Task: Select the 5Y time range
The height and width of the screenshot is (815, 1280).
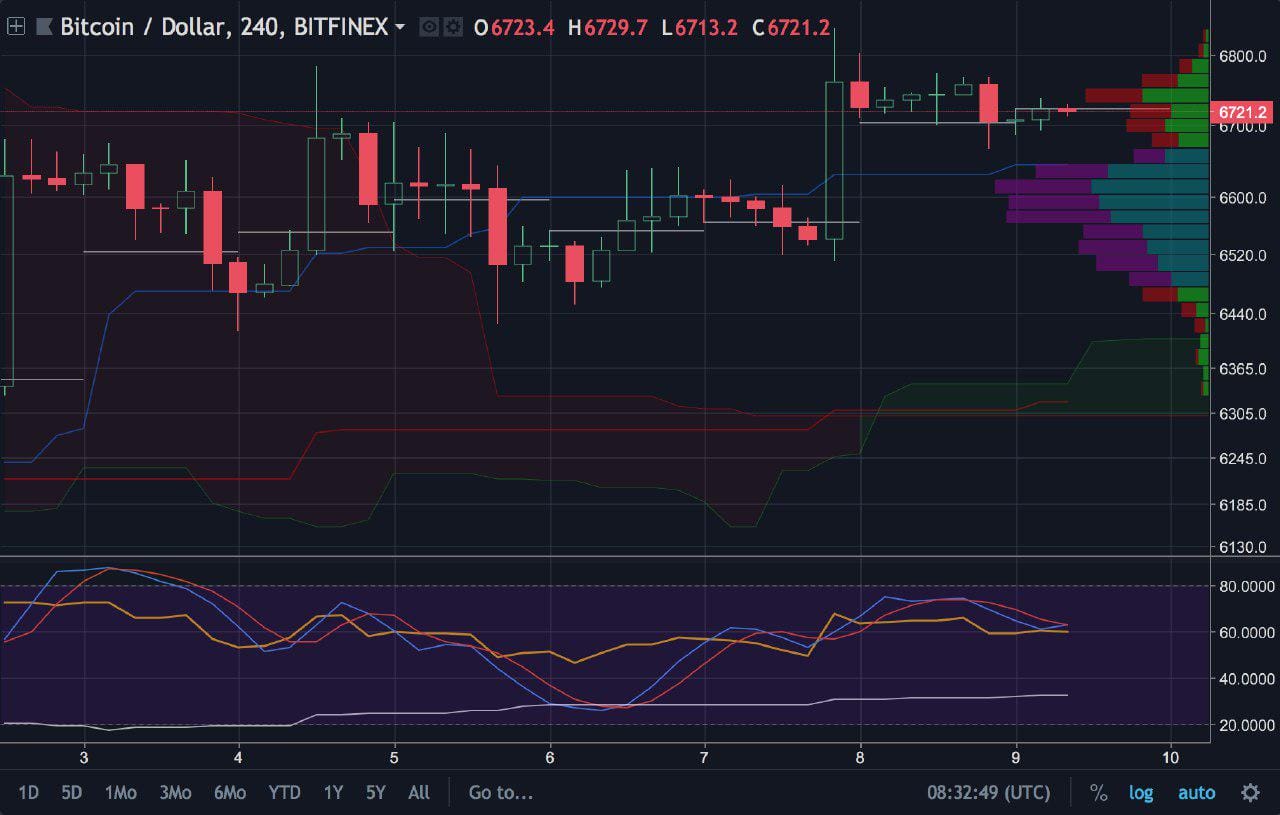Action: pyautogui.click(x=375, y=793)
